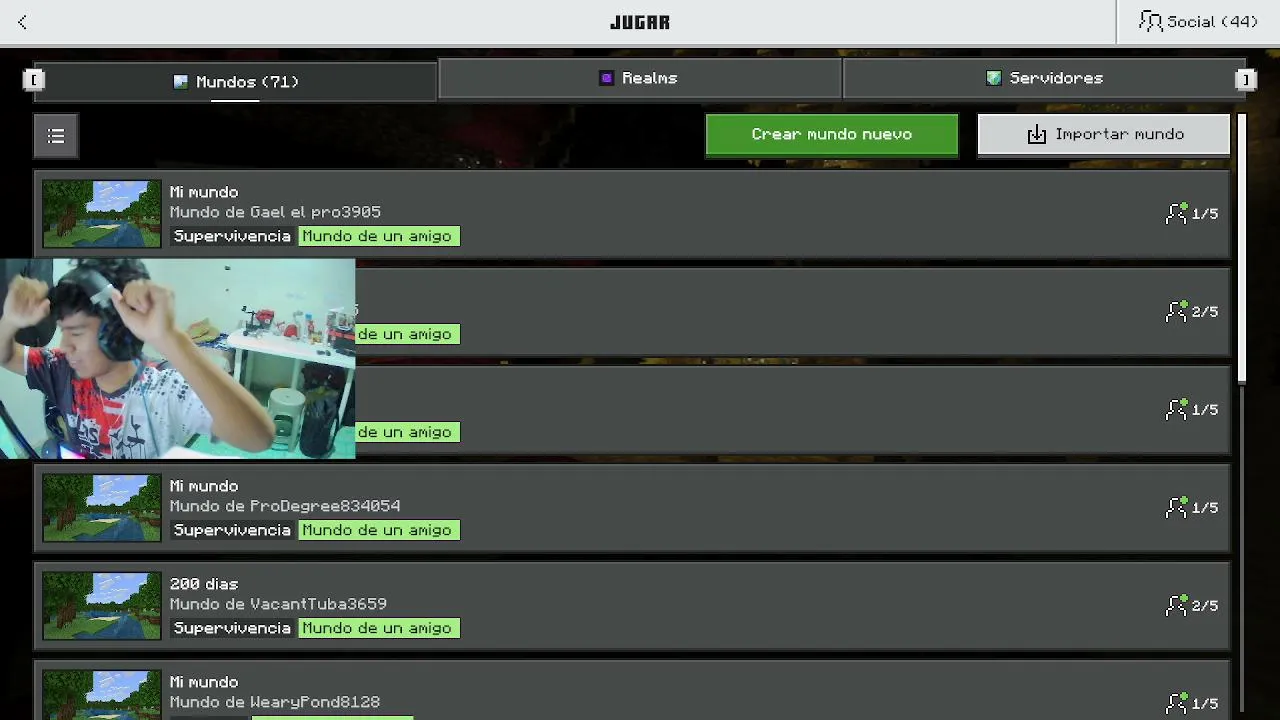The height and width of the screenshot is (720, 1280).
Task: Select the '200 dias' world title
Action: click(204, 584)
